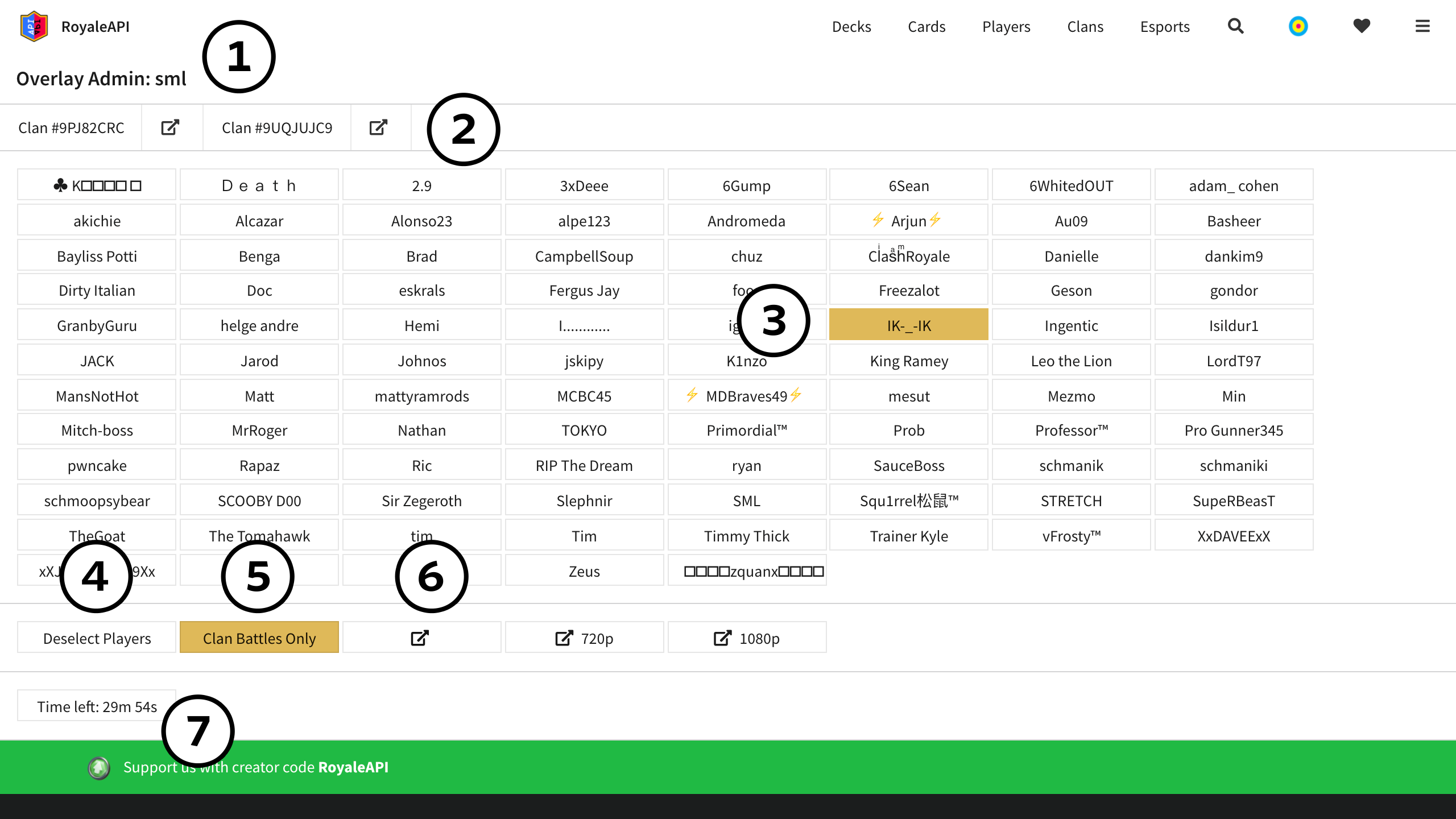1456x819 pixels.
Task: Open 1080p overlay stream window
Action: [x=747, y=637]
